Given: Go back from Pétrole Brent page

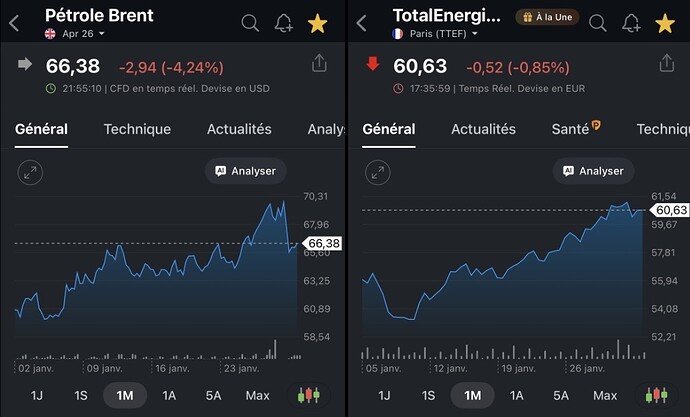Looking at the screenshot, I should tap(14, 23).
